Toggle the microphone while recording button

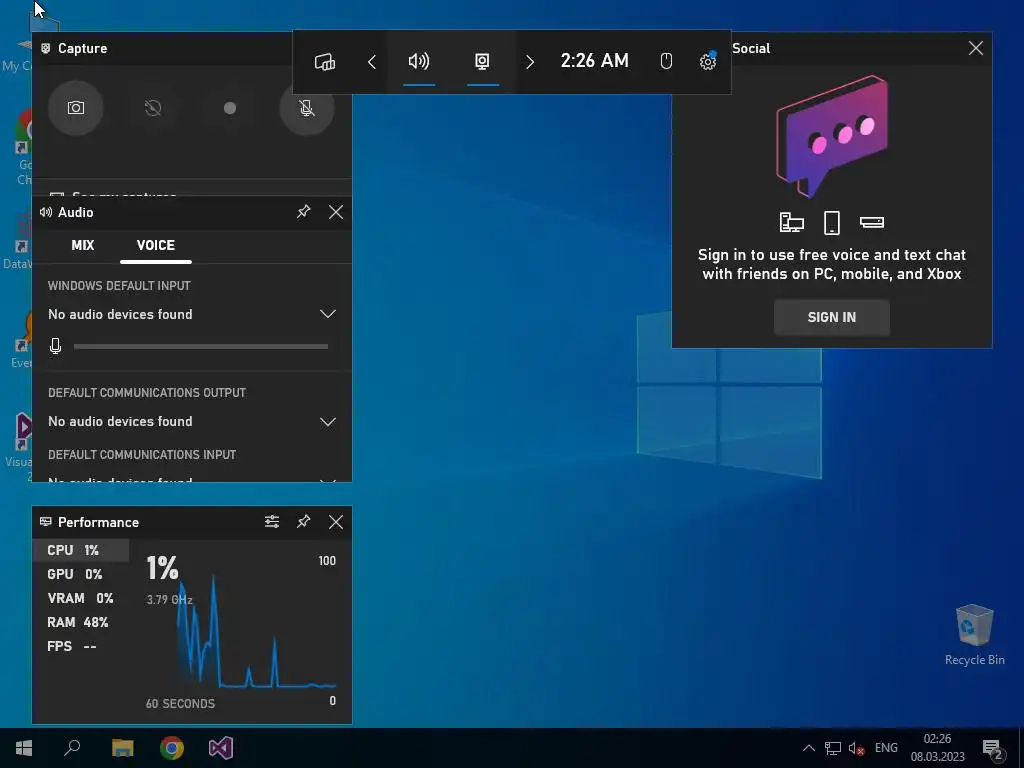click(307, 108)
